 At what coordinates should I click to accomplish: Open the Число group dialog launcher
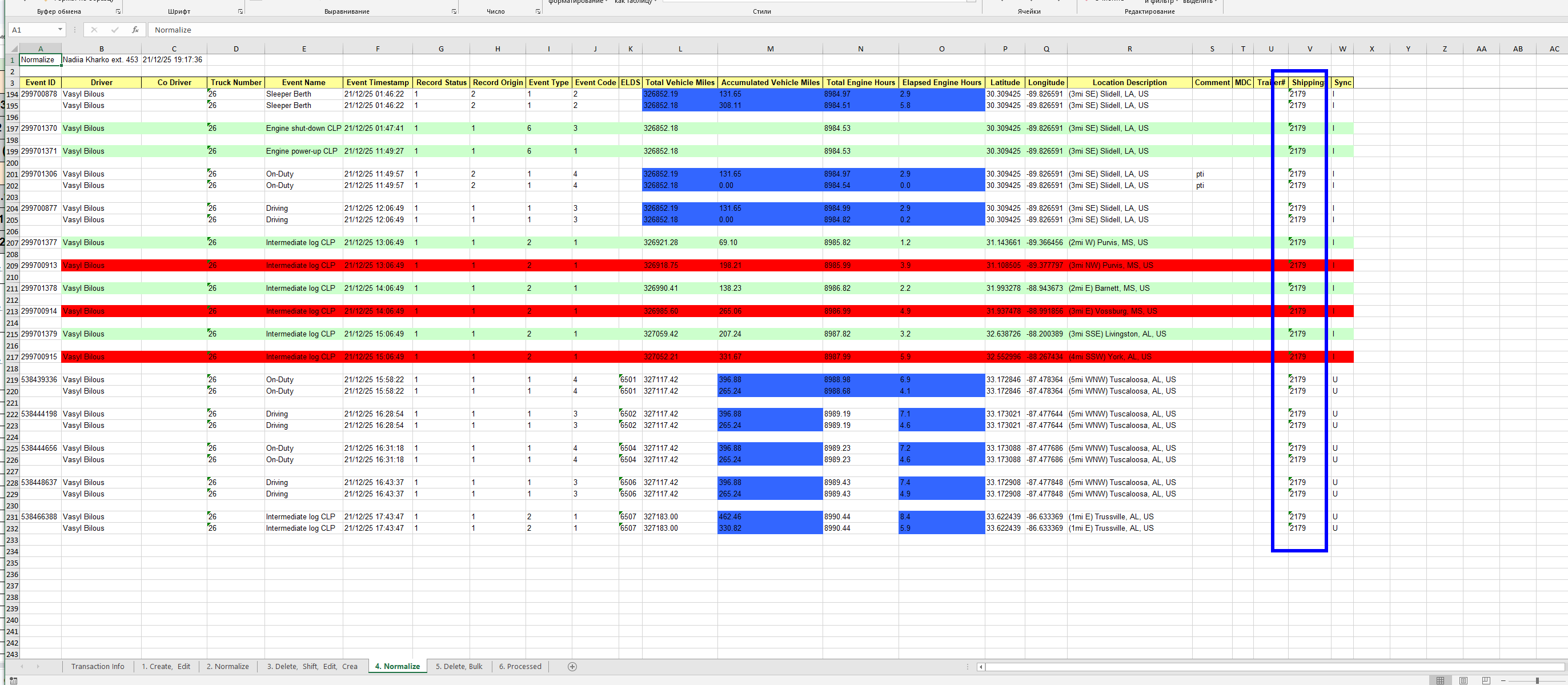538,11
